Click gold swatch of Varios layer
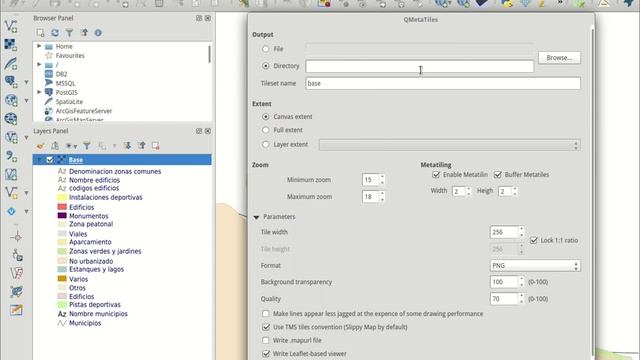The height and width of the screenshot is (360, 640). tap(62, 279)
